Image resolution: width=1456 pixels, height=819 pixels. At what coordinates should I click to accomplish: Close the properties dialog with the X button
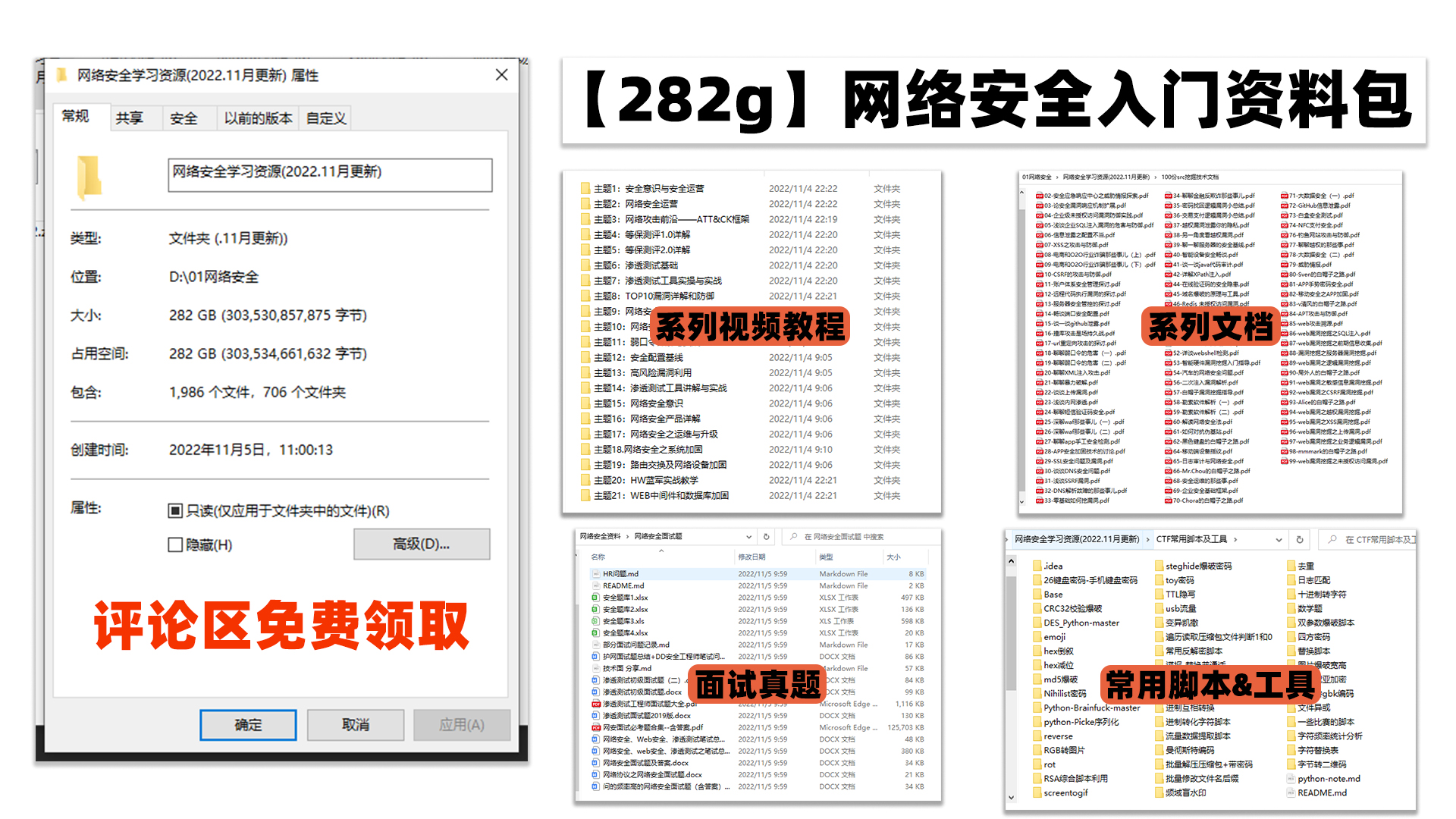coord(501,75)
